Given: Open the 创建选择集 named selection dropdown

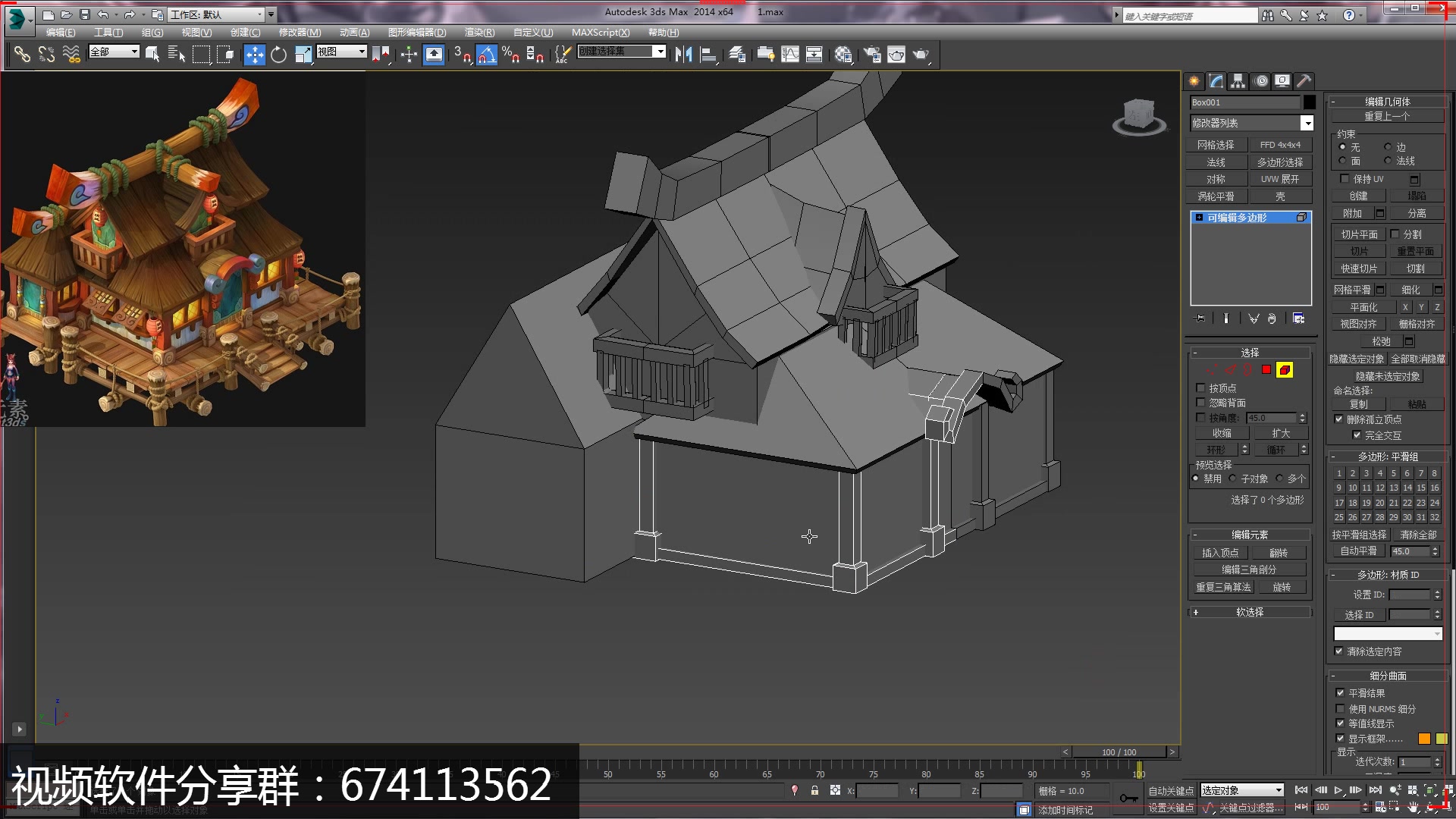Looking at the screenshot, I should tap(621, 52).
